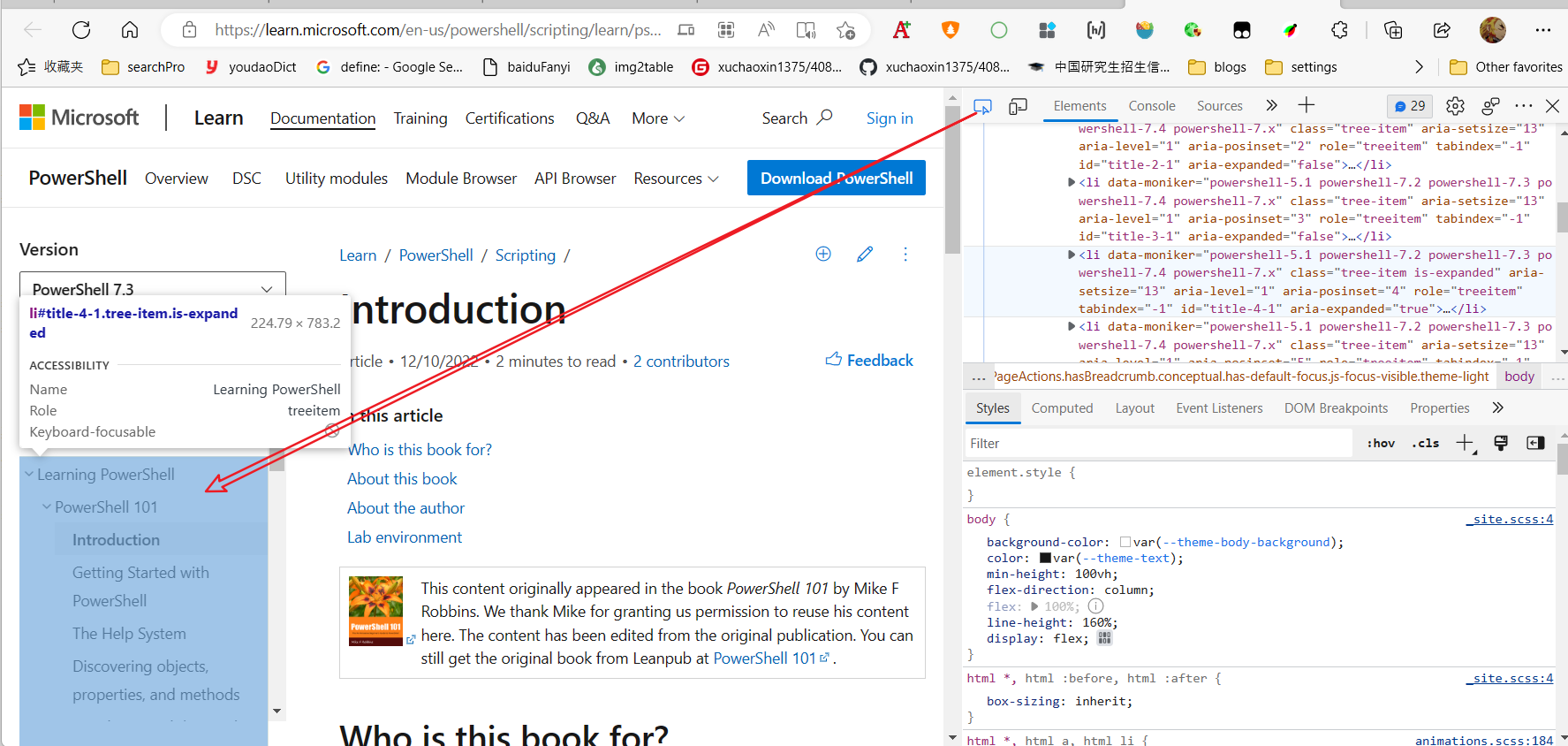This screenshot has width=1568, height=746.
Task: Open immersive reader book icon
Action: [x=806, y=30]
